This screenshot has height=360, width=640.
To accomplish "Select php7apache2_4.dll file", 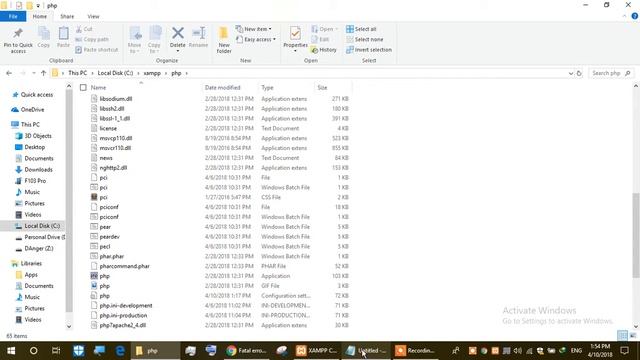I will pos(122,325).
